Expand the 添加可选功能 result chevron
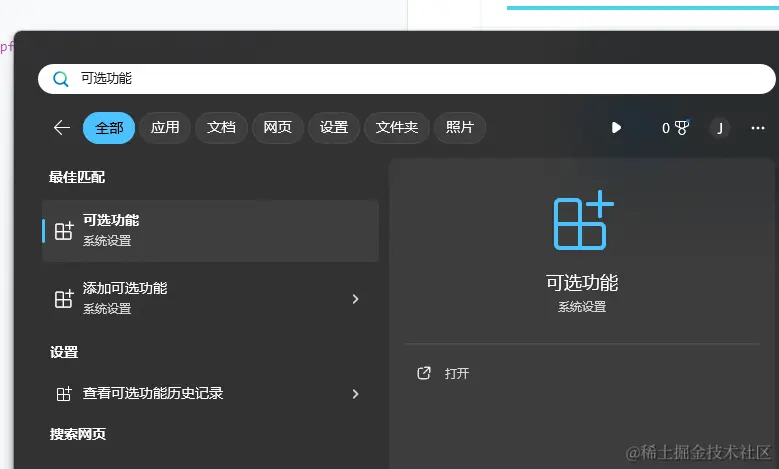779x469 pixels. tap(355, 299)
